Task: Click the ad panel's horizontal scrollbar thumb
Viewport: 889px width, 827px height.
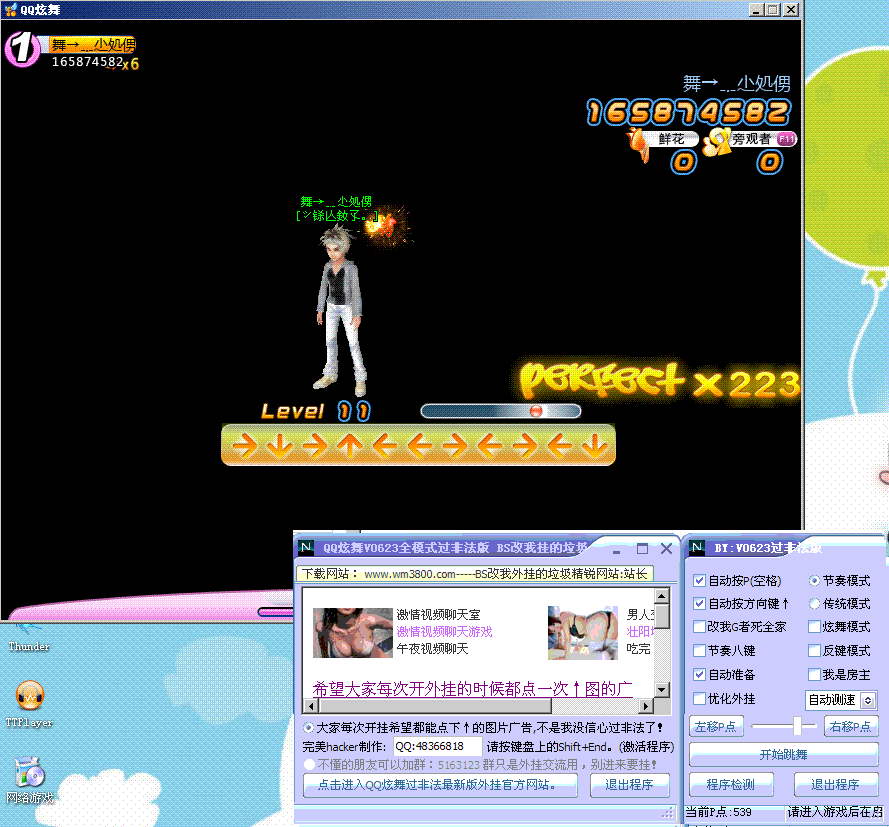Action: (x=435, y=706)
